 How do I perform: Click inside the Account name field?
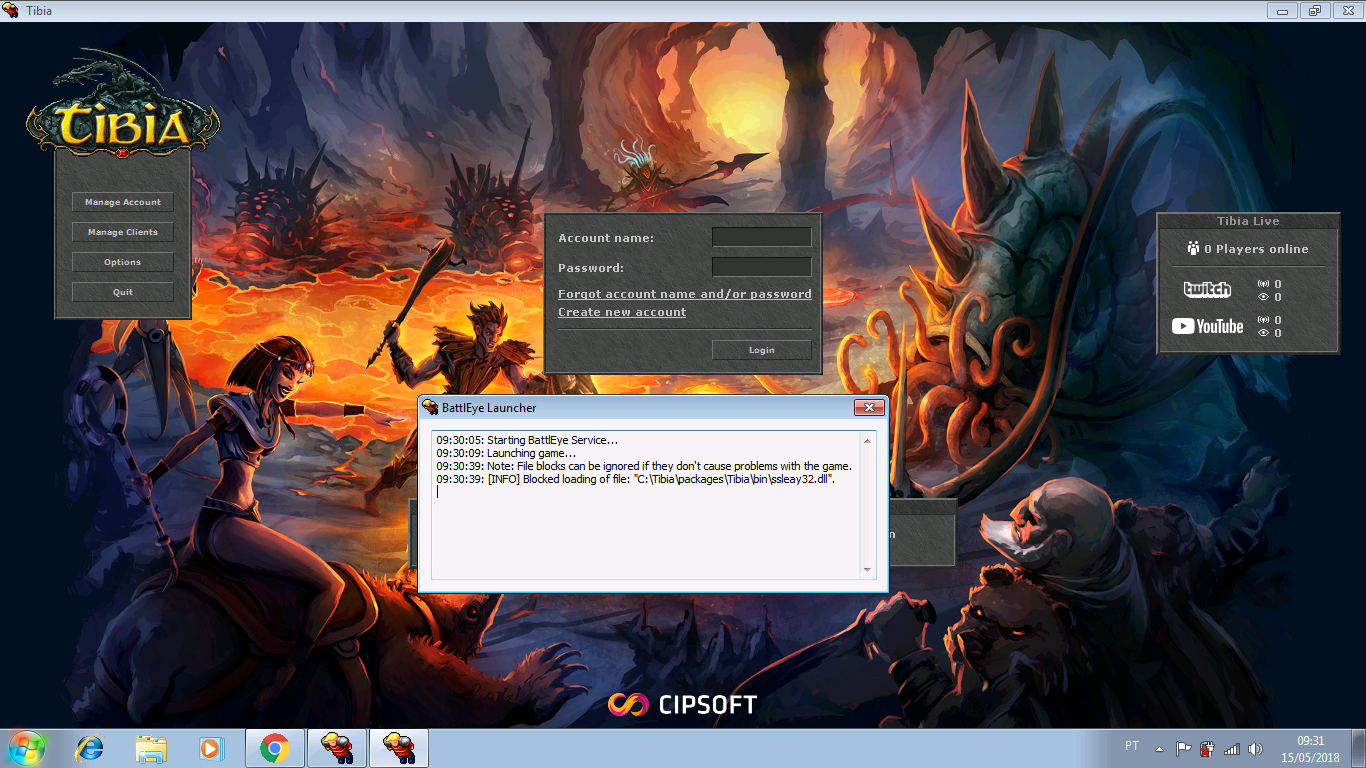(761, 237)
